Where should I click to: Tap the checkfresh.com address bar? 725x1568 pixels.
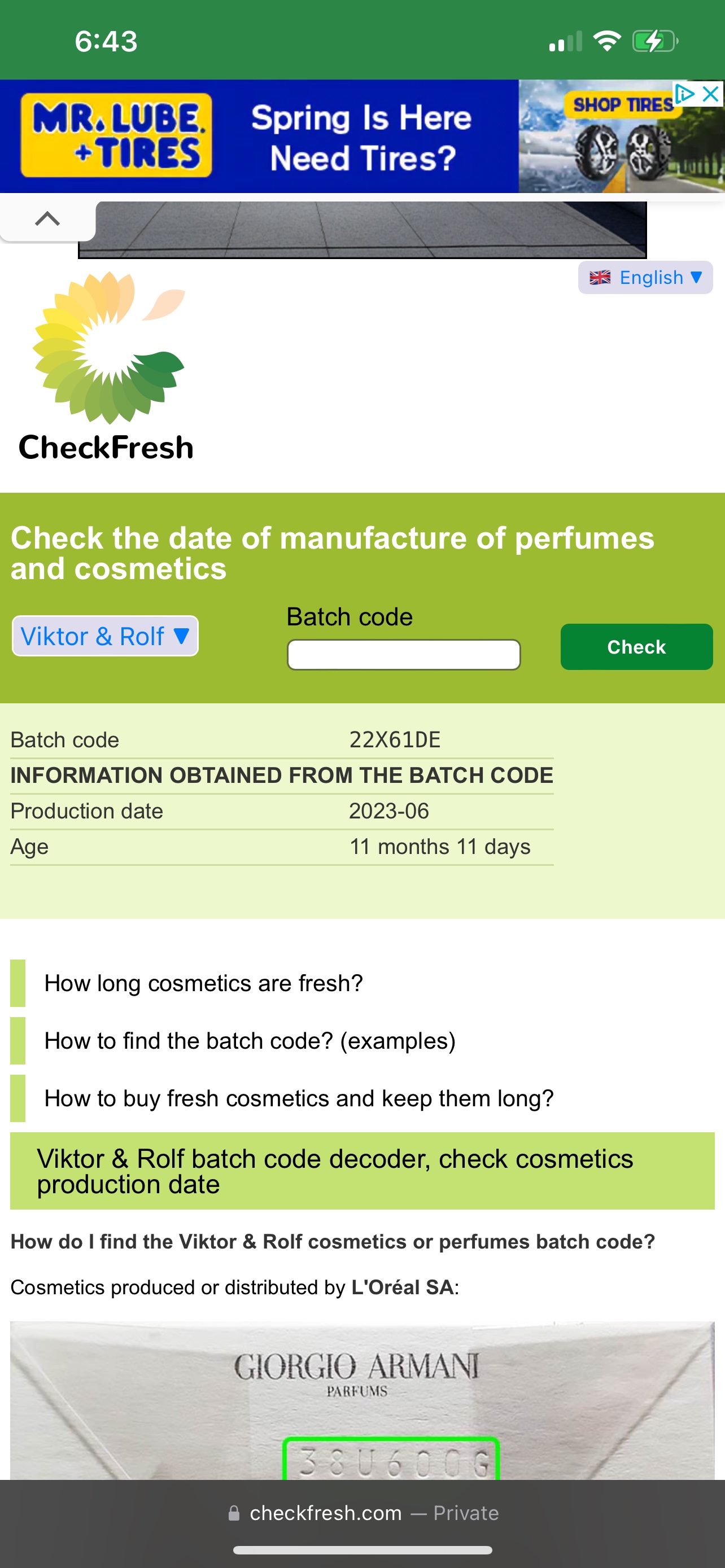pyautogui.click(x=362, y=1513)
